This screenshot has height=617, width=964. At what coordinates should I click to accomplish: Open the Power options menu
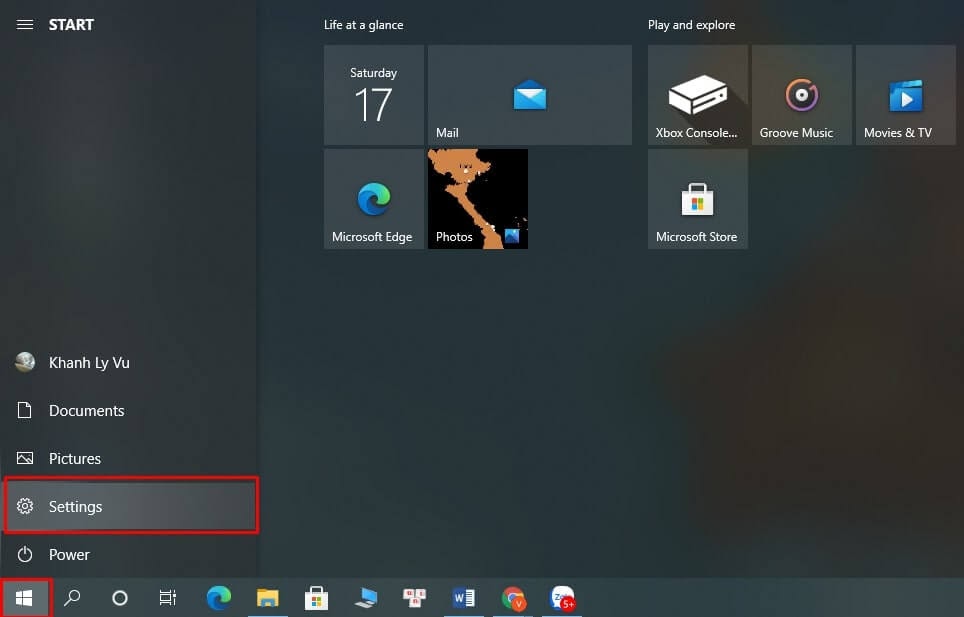(x=129, y=554)
